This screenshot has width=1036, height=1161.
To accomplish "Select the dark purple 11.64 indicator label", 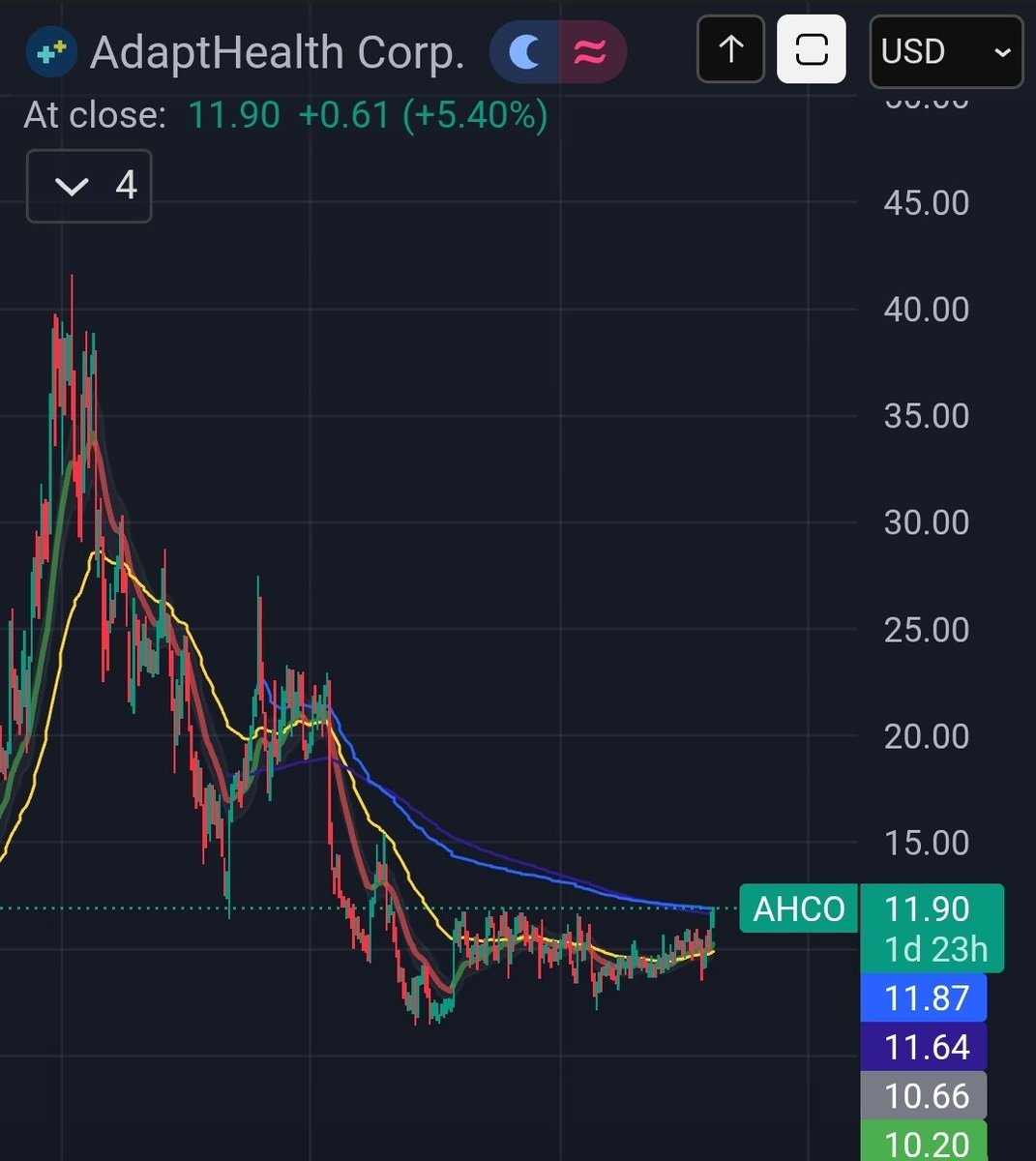I will point(924,1047).
